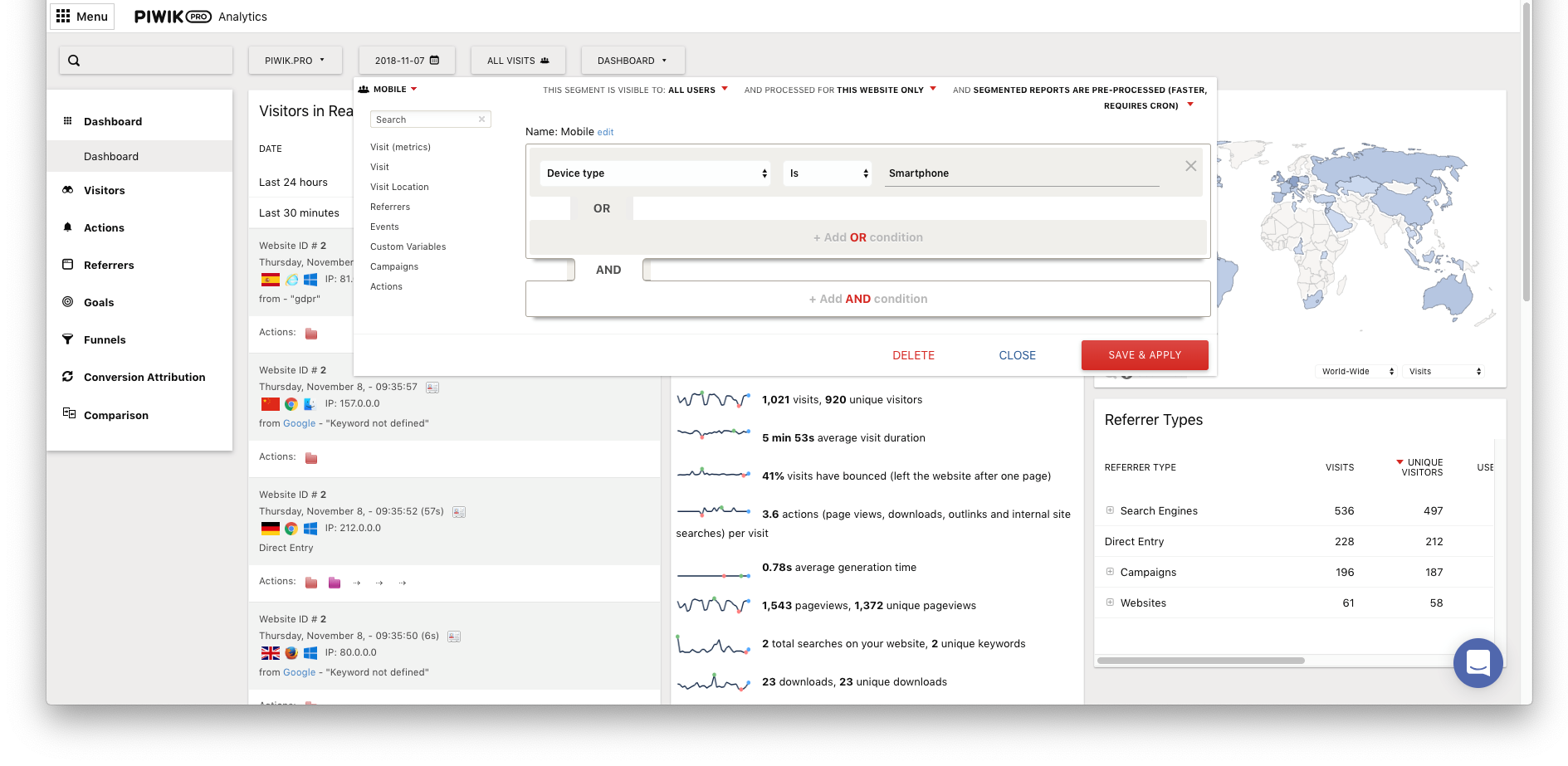Viewport: 1568px width, 766px height.
Task: Select Visit Location in segment categories
Action: click(399, 187)
